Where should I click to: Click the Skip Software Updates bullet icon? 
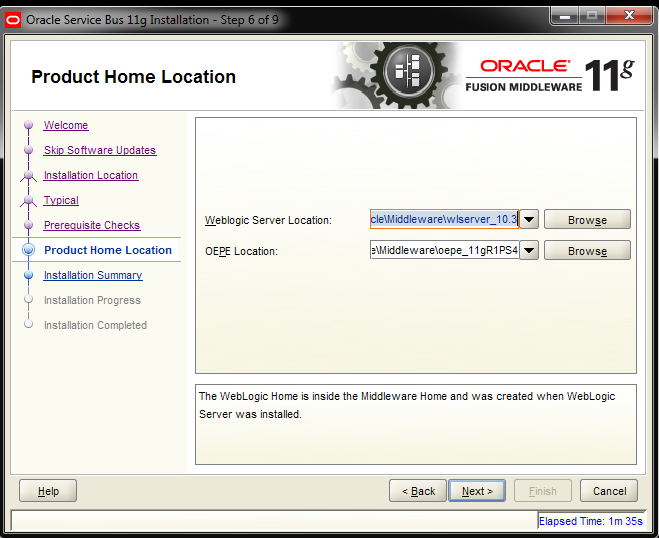[29, 150]
